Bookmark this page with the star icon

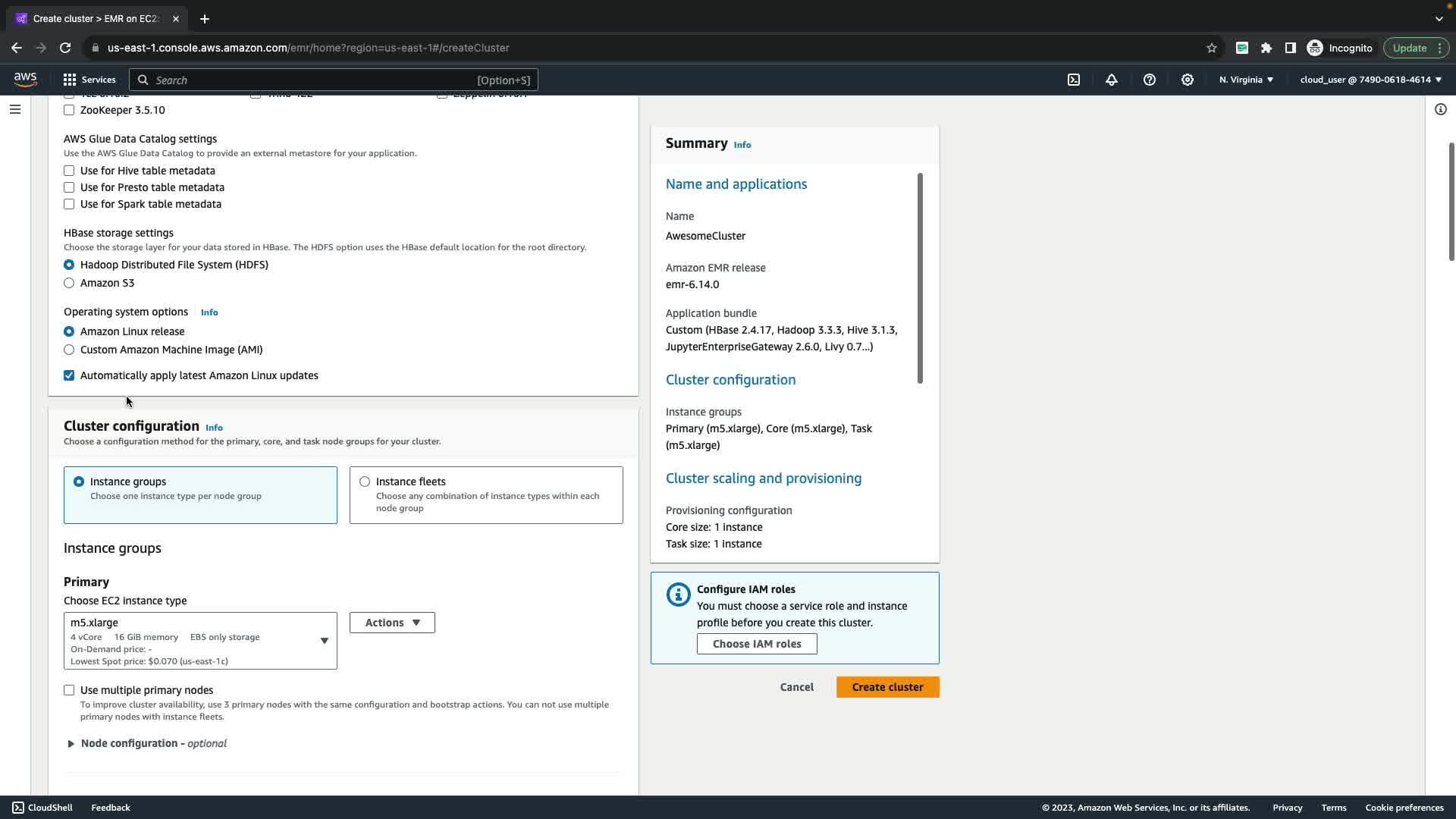coord(1212,48)
